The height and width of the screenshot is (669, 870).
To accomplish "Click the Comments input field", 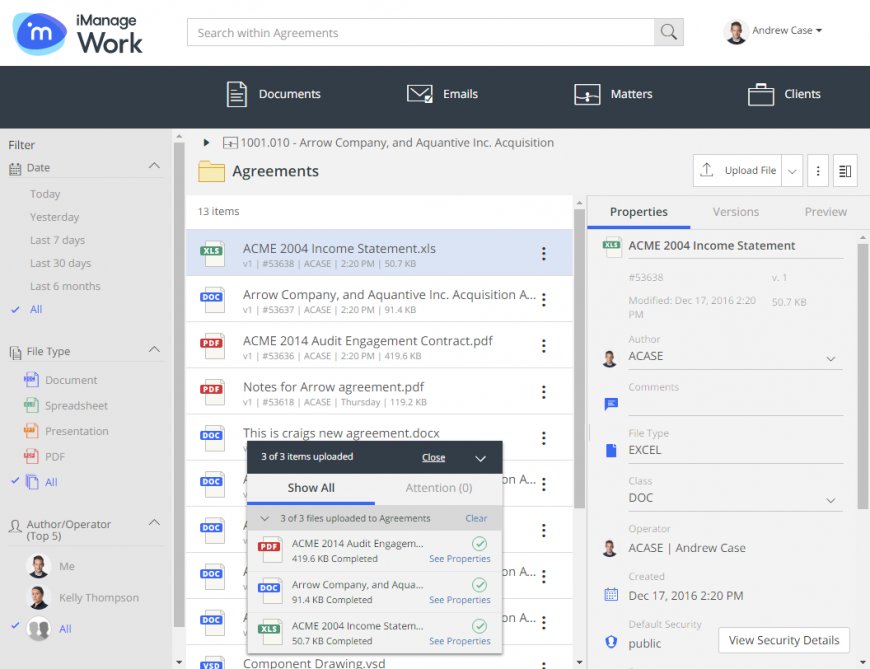I will pos(736,404).
